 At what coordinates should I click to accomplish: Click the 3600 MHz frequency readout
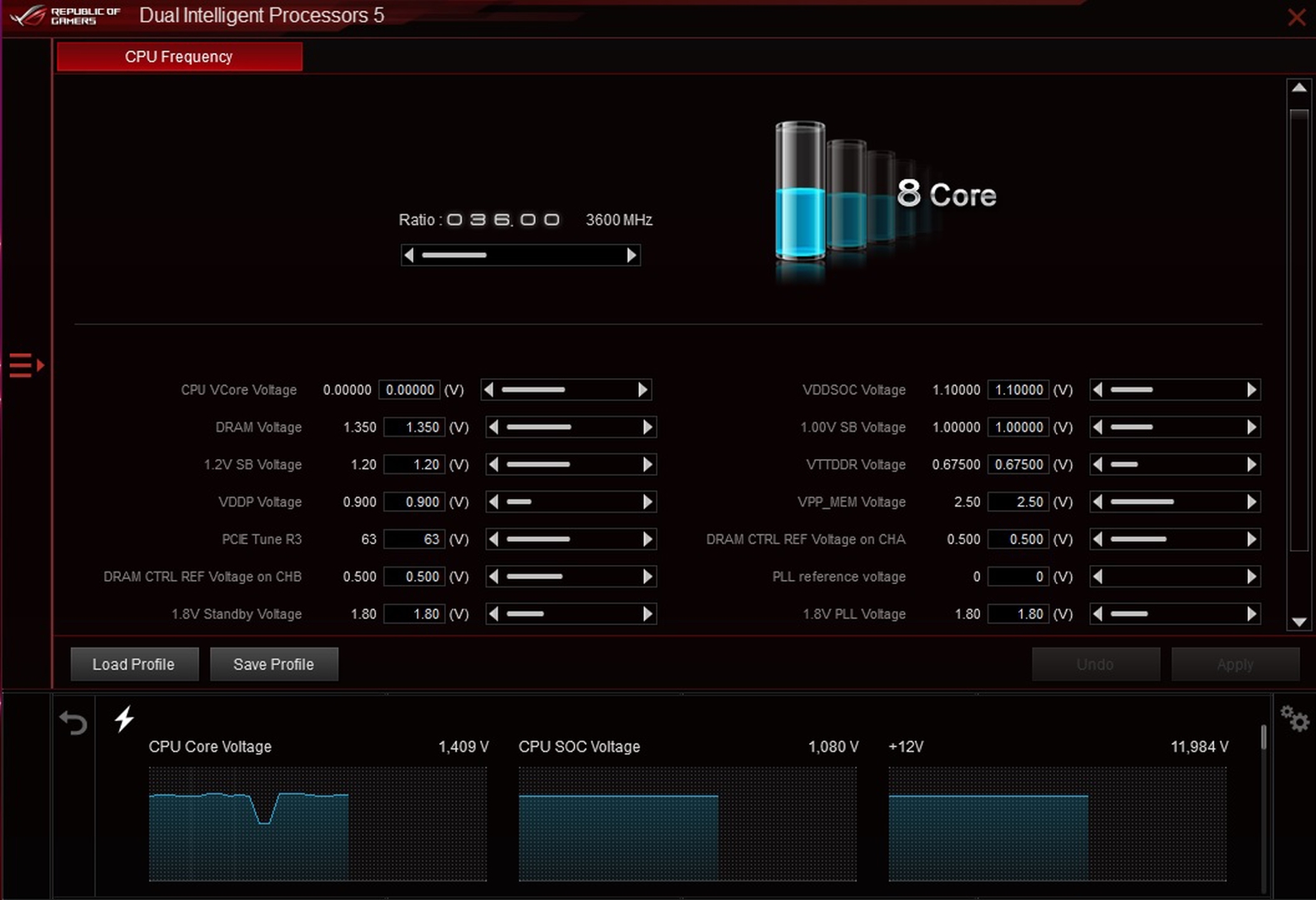coord(619,220)
